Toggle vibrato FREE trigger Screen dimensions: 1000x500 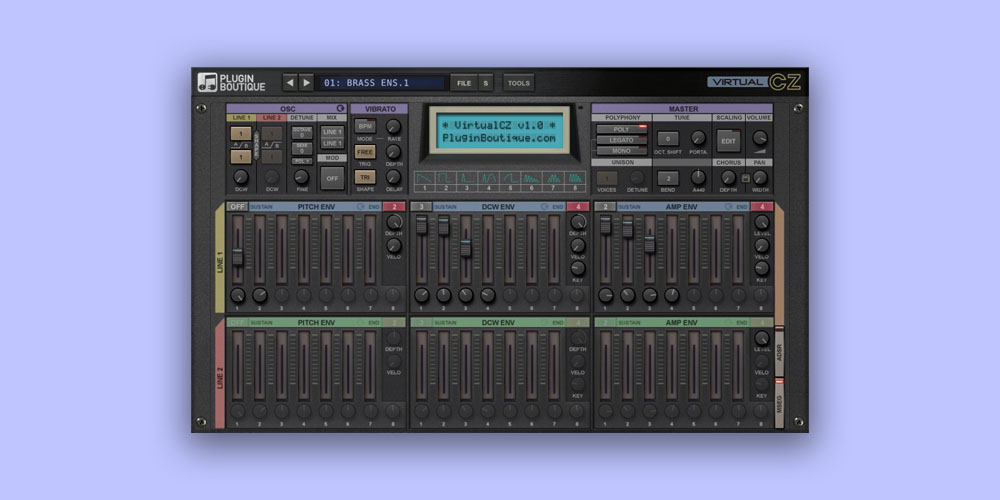pyautogui.click(x=365, y=152)
